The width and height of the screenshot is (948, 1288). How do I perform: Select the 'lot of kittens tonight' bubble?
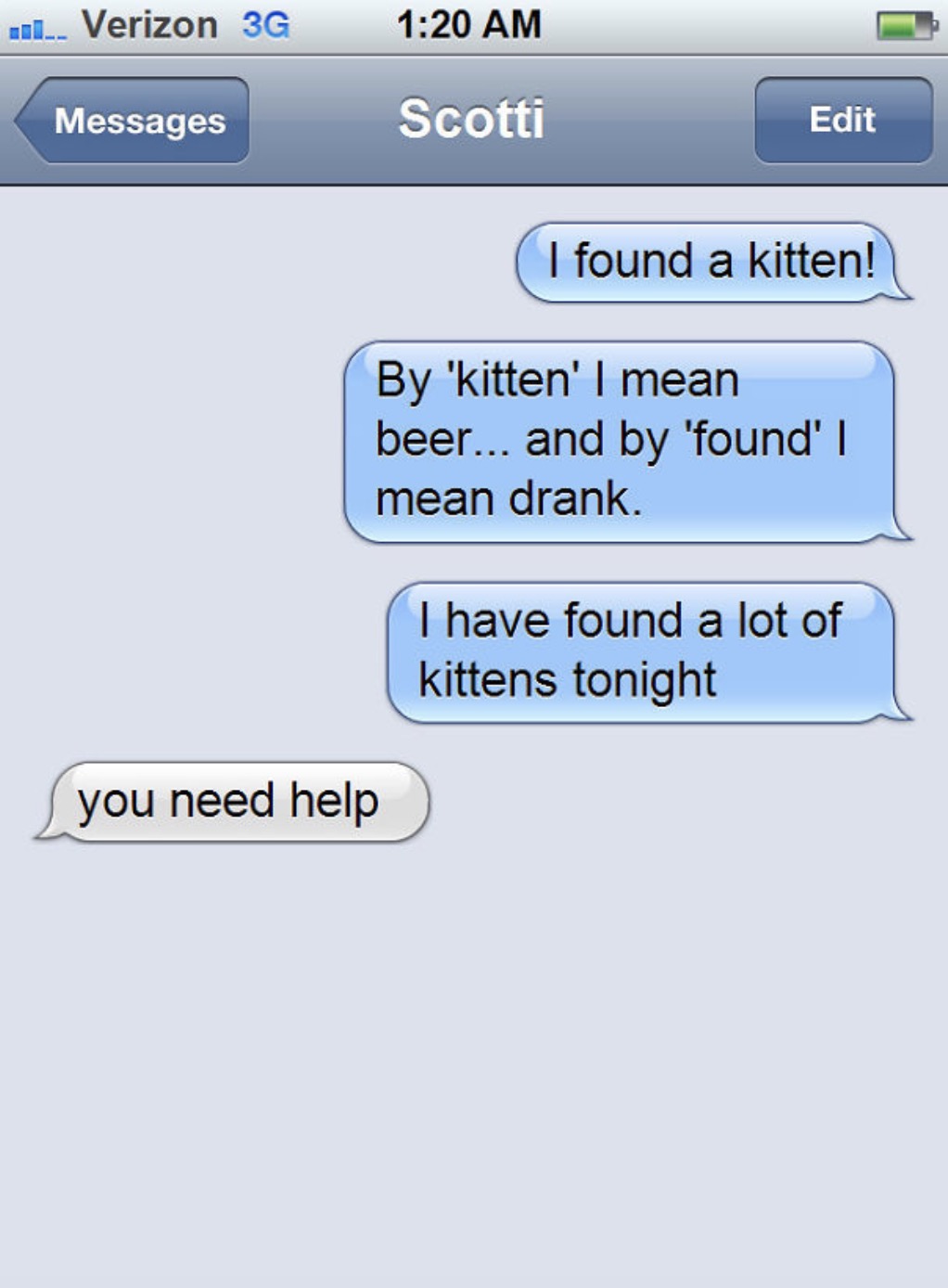click(649, 652)
